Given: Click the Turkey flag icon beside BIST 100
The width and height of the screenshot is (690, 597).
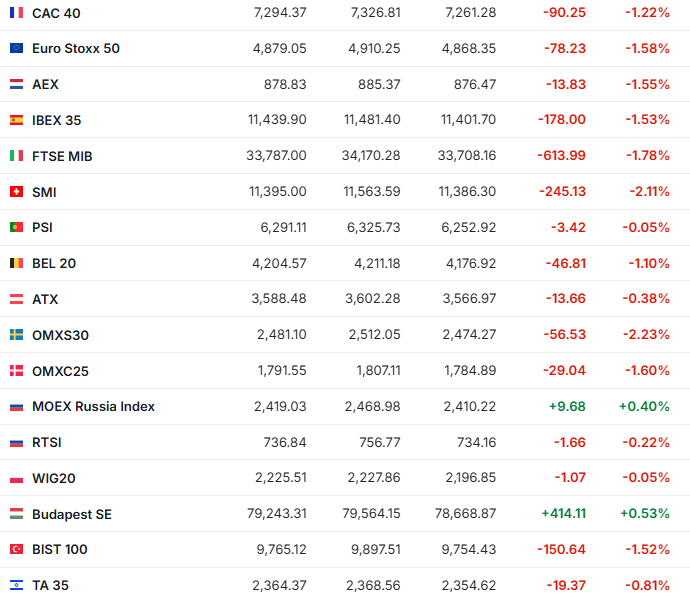Looking at the screenshot, I should tap(16, 550).
